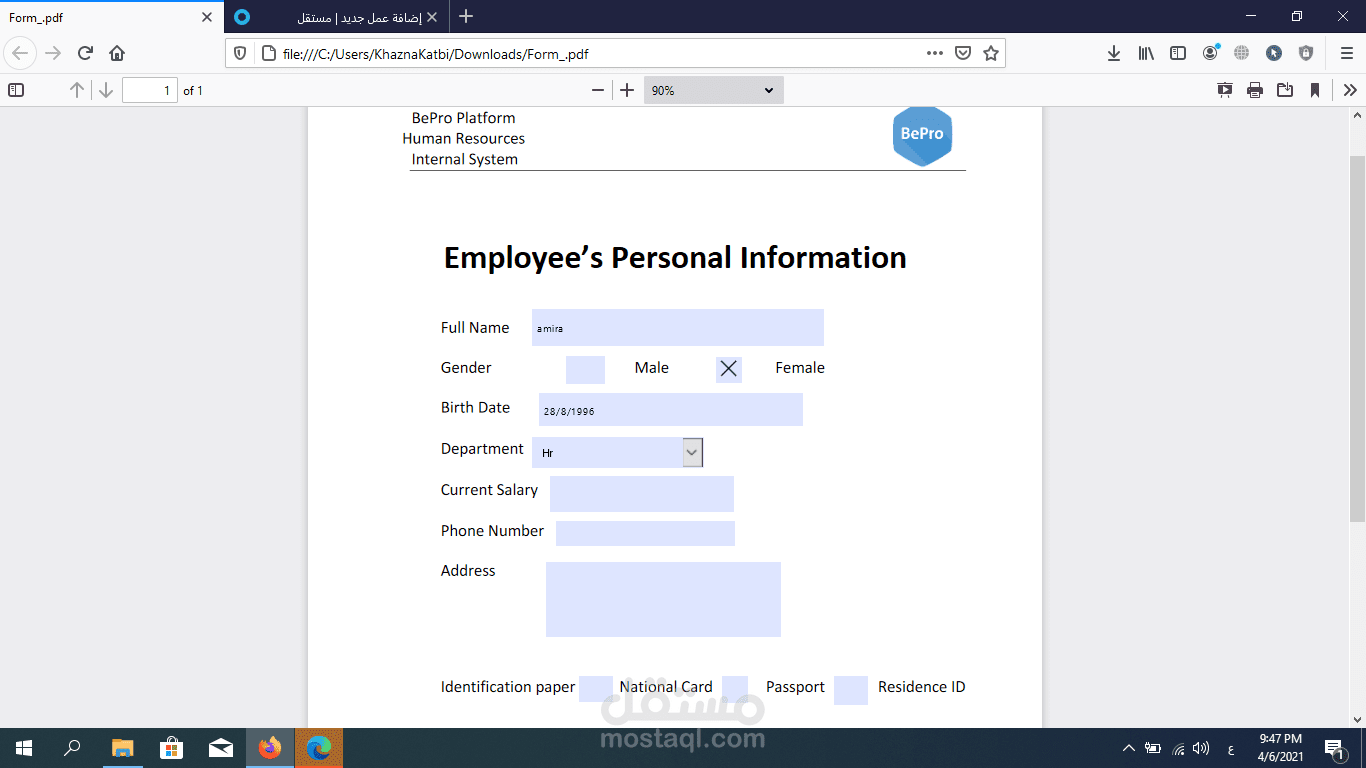Close the Form_.pdf tab
Image resolution: width=1366 pixels, height=768 pixels.
click(x=207, y=17)
